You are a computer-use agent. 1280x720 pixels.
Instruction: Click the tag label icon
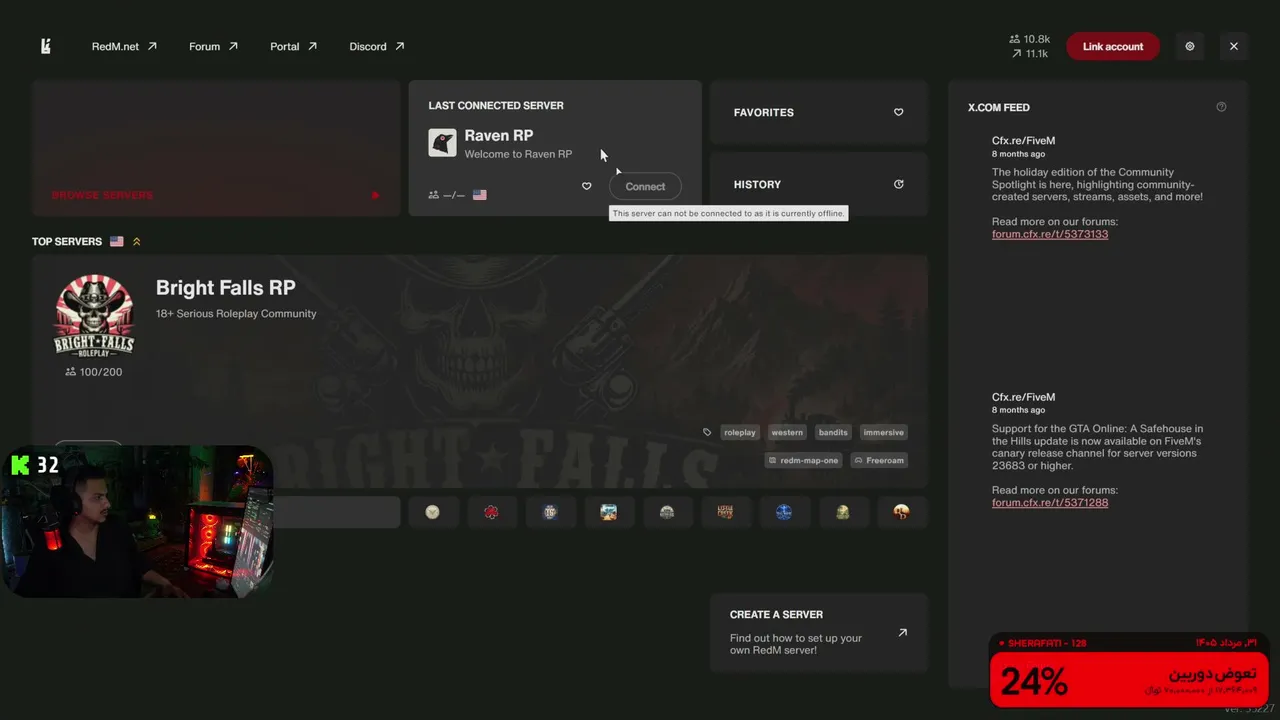click(x=707, y=432)
